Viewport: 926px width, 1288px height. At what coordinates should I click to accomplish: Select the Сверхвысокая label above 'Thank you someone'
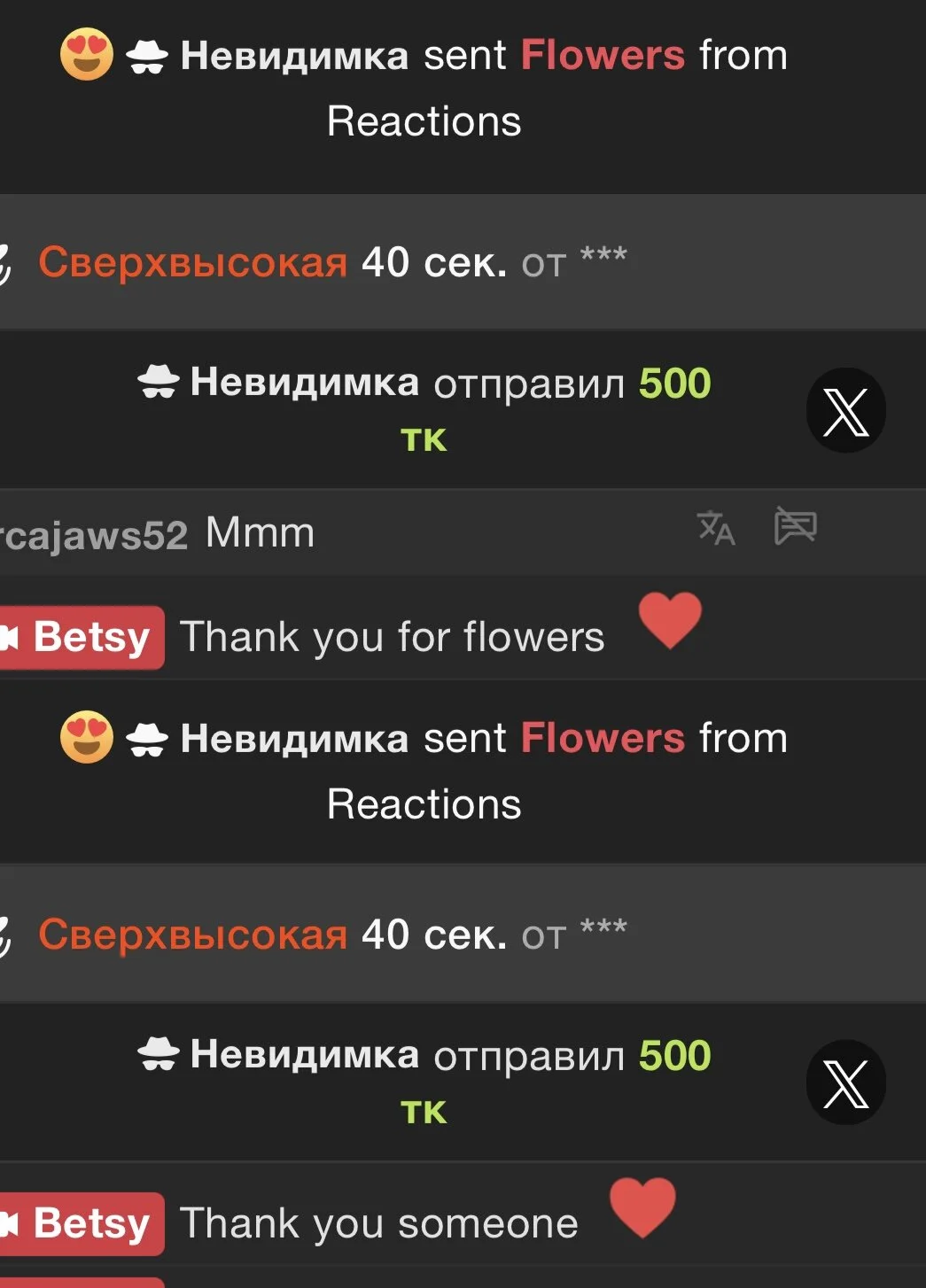[x=192, y=935]
